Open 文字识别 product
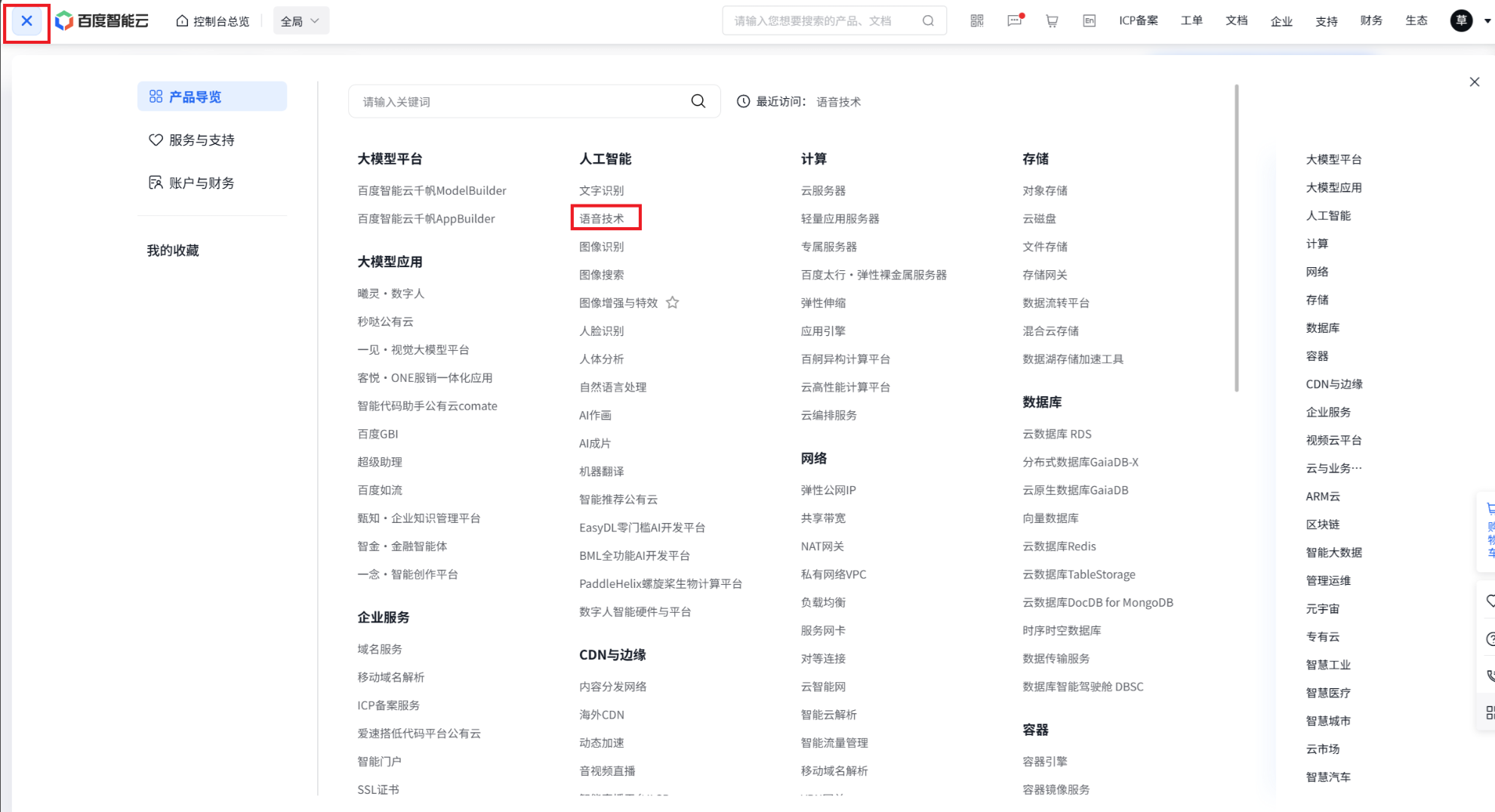 click(602, 191)
